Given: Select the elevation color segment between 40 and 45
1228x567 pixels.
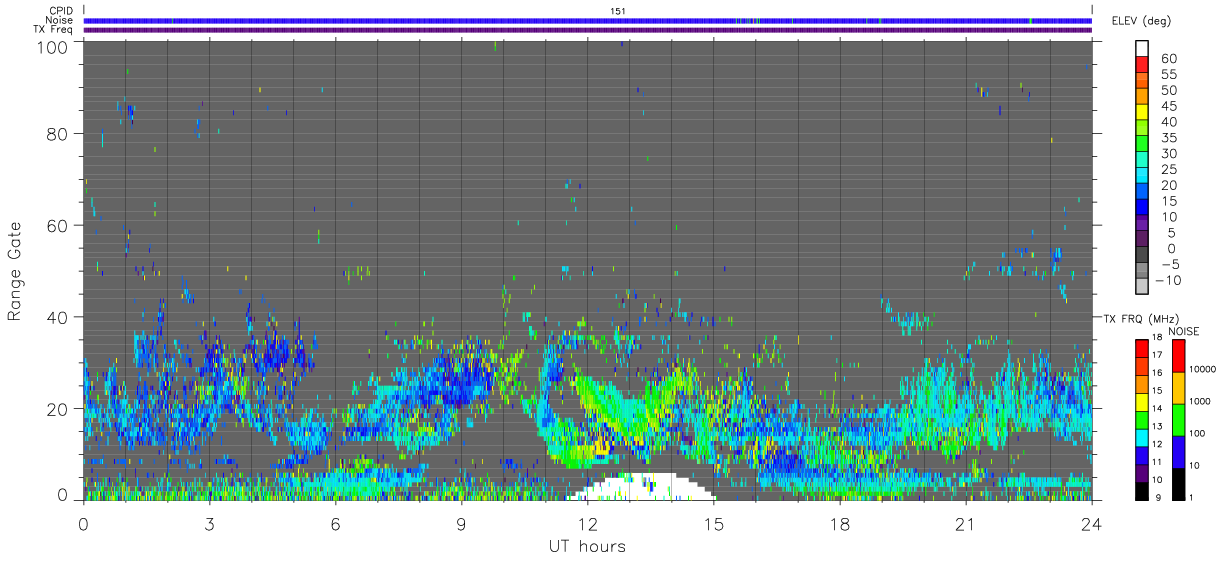Looking at the screenshot, I should [x=1142, y=112].
